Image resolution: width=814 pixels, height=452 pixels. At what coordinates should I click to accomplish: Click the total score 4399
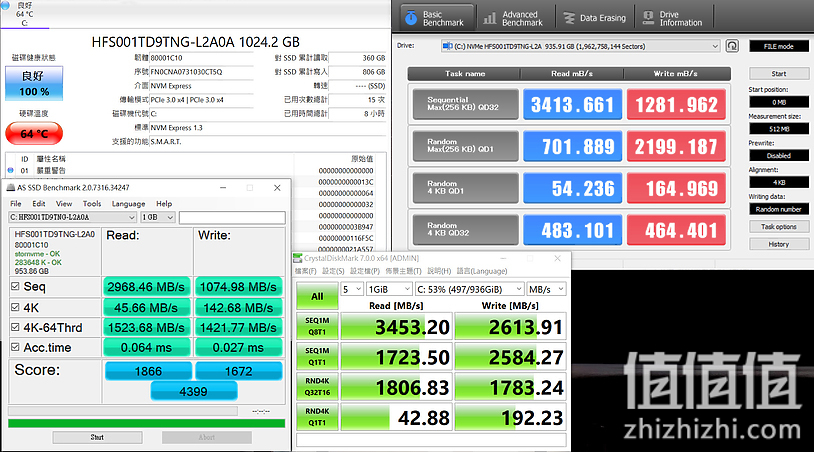point(194,391)
